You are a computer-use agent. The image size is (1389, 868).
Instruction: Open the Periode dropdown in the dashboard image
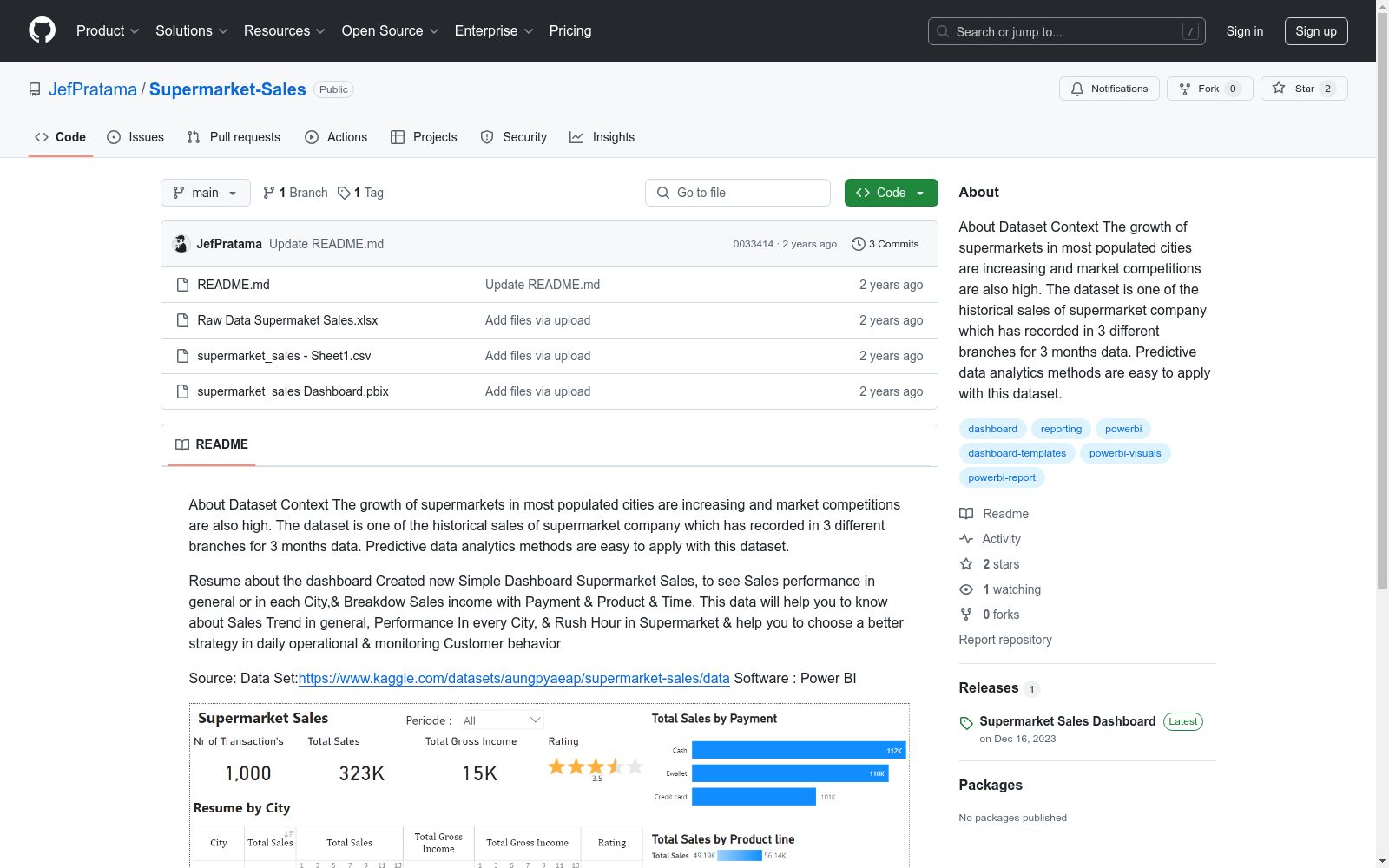pyautogui.click(x=502, y=720)
